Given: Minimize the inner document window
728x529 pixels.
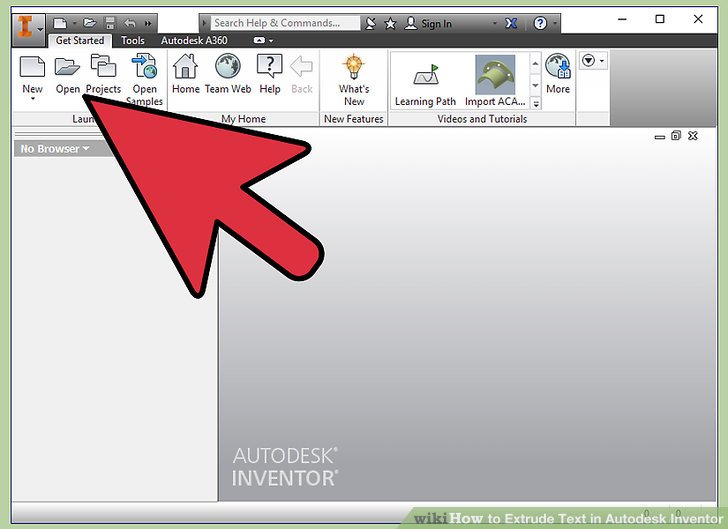Looking at the screenshot, I should (659, 137).
